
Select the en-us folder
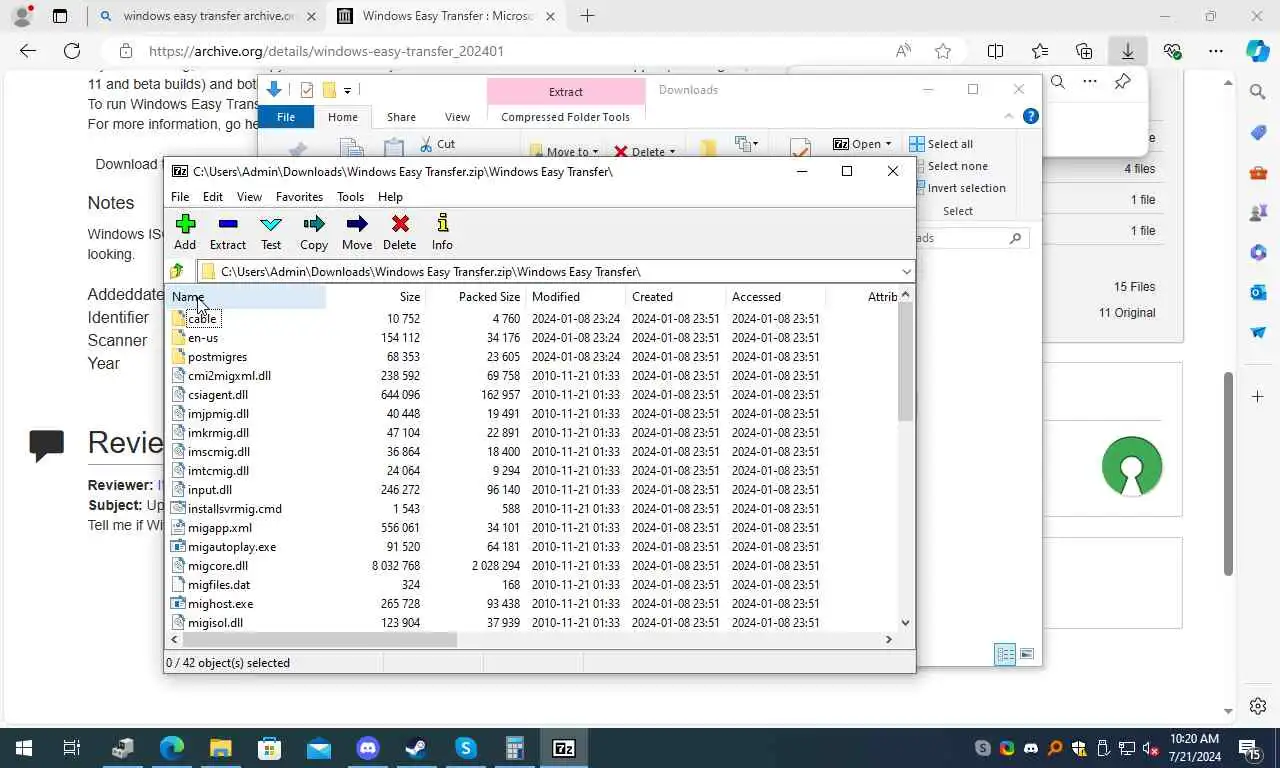click(203, 338)
